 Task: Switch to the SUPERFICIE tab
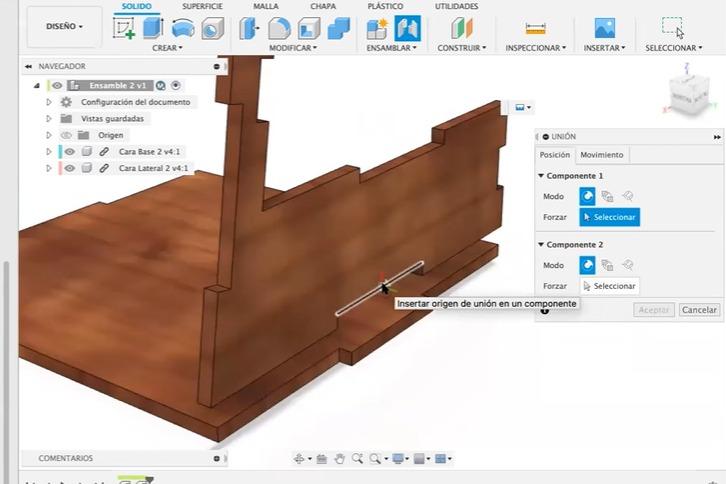tap(202, 6)
